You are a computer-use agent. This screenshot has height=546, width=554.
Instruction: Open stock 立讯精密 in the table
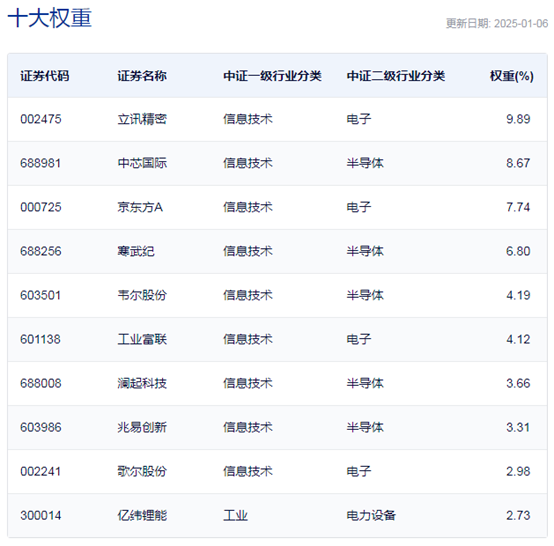tap(142, 119)
